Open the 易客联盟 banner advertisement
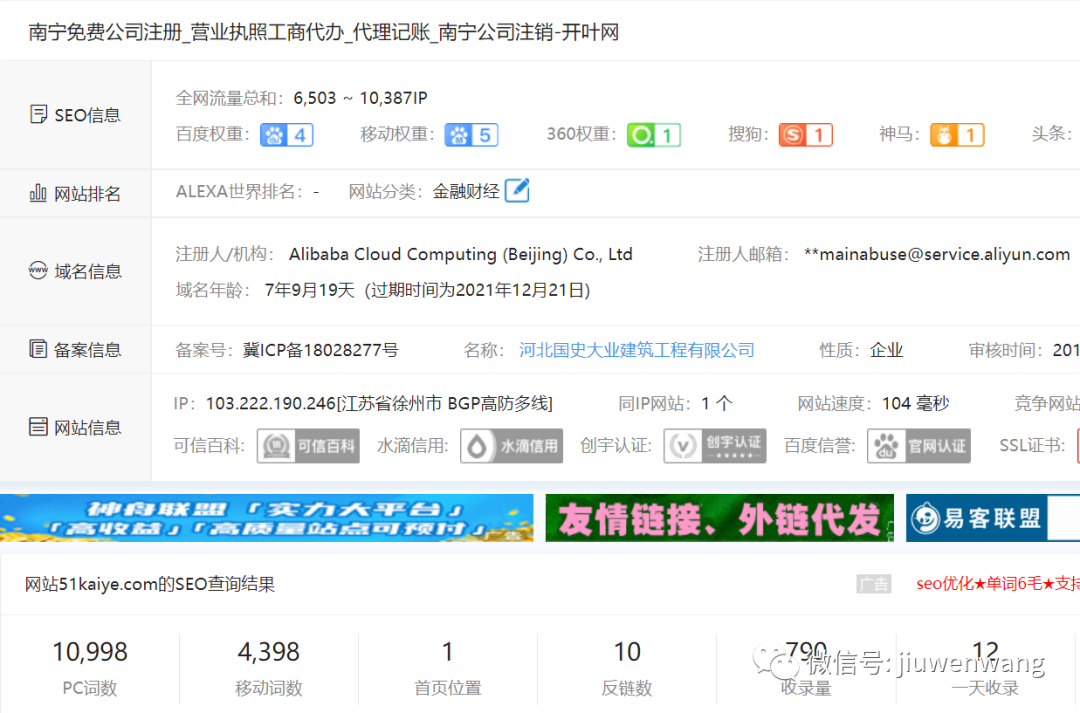 point(993,517)
